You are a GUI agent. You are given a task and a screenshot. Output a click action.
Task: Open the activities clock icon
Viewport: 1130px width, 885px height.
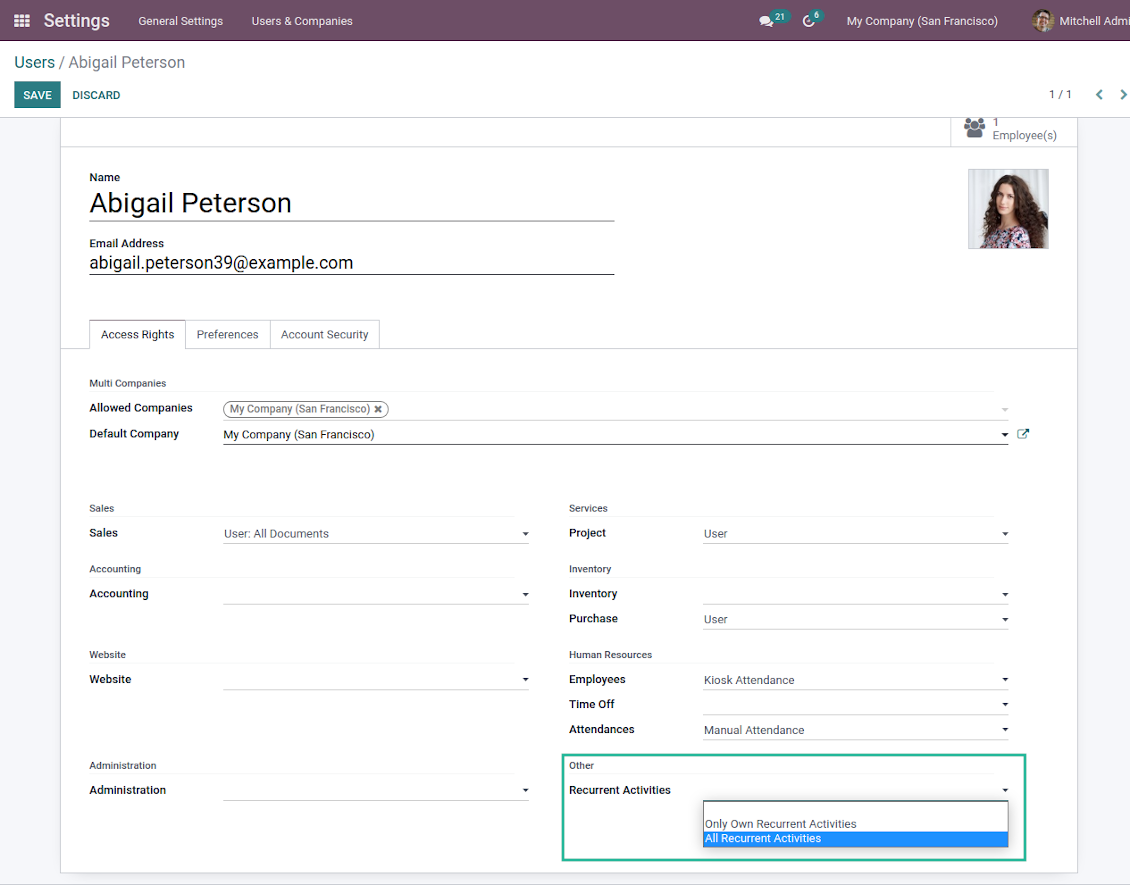[809, 21]
